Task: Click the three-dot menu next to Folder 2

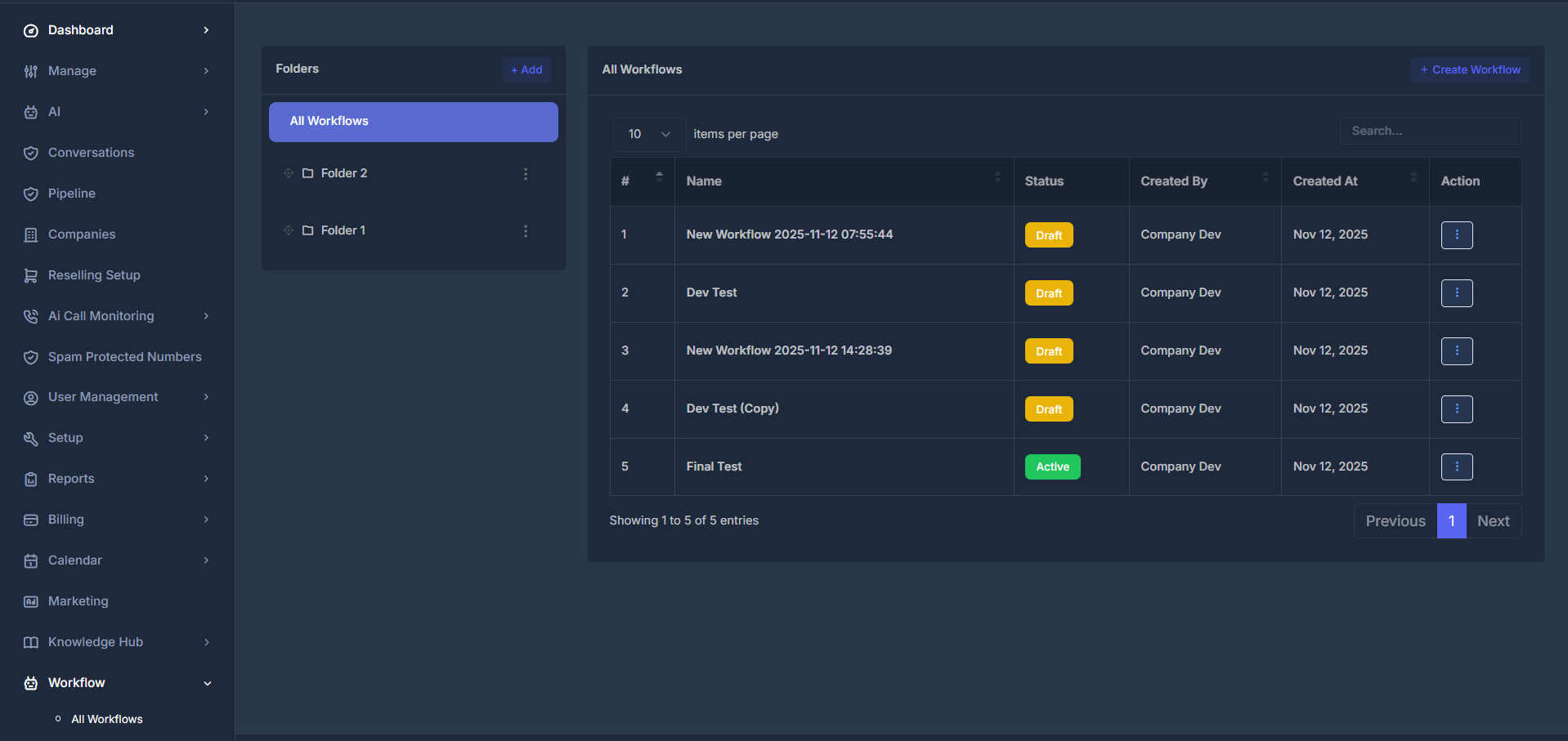Action: pyautogui.click(x=526, y=174)
